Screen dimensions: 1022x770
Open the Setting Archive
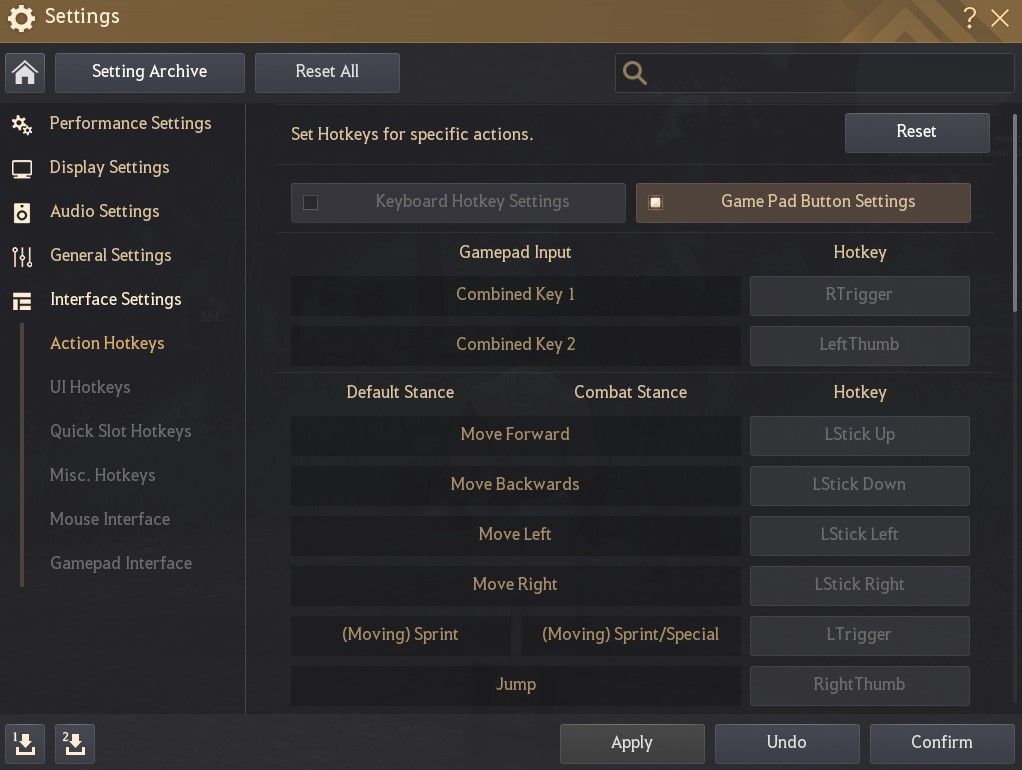(149, 72)
